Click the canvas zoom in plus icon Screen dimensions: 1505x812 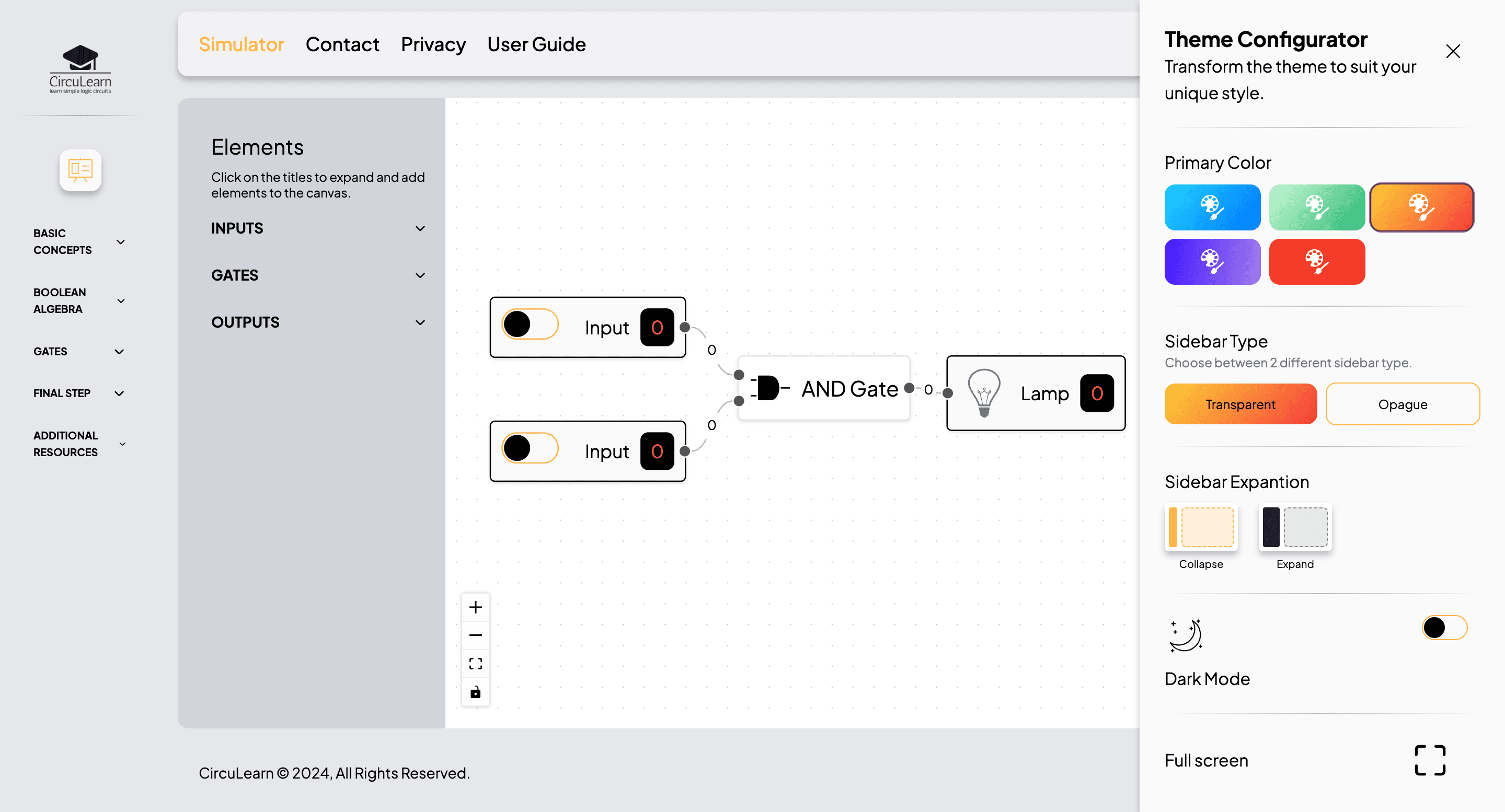(476, 608)
